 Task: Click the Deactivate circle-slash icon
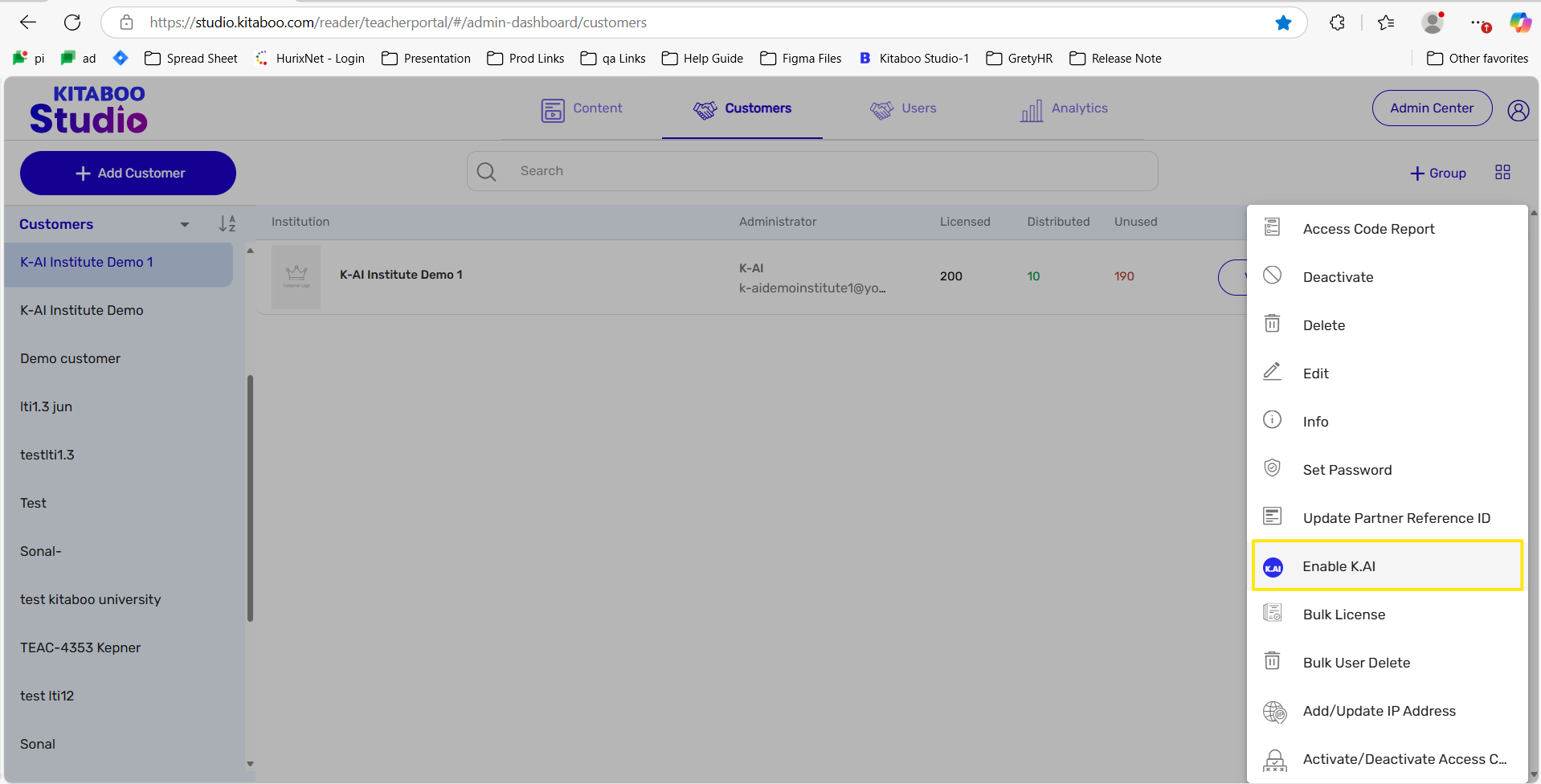coord(1272,276)
